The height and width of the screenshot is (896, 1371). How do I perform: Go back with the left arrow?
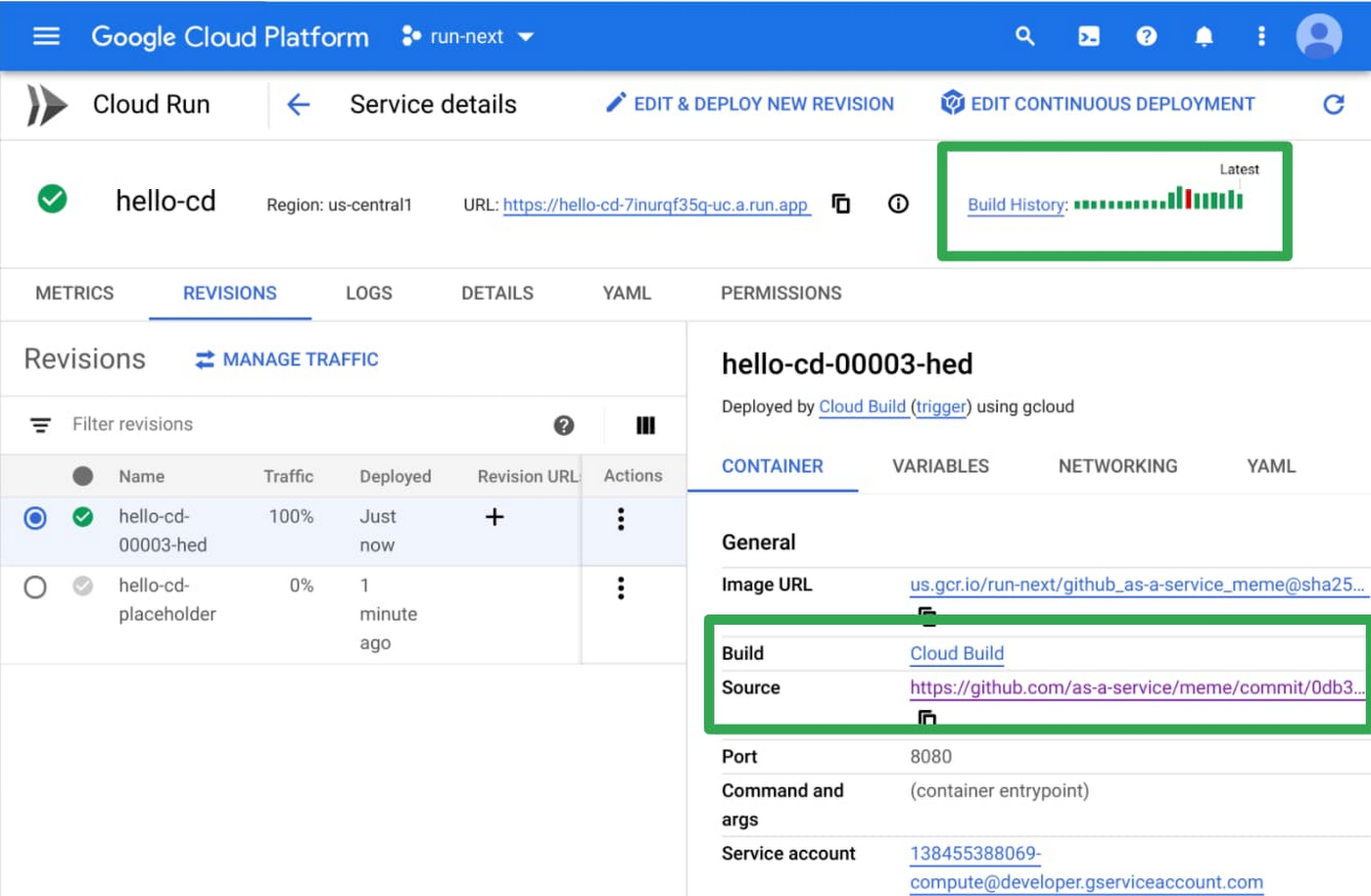coord(298,105)
